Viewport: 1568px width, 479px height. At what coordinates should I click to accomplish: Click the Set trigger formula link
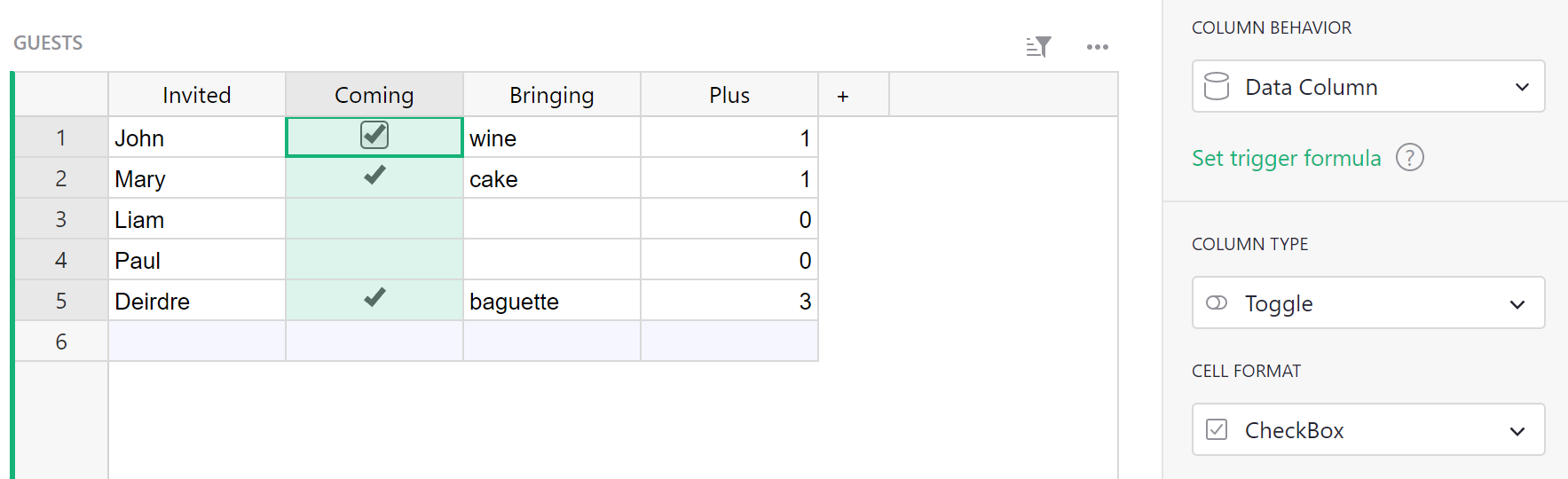point(1286,158)
